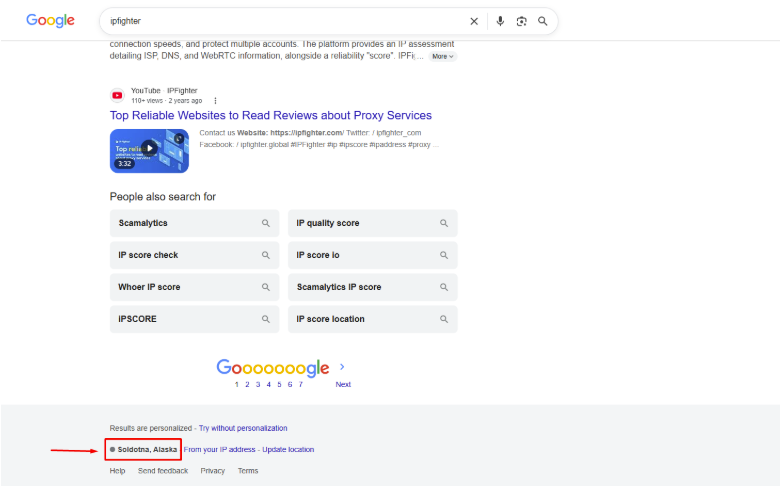780x486 pixels.
Task: Click the magnifier search button
Action: click(543, 21)
